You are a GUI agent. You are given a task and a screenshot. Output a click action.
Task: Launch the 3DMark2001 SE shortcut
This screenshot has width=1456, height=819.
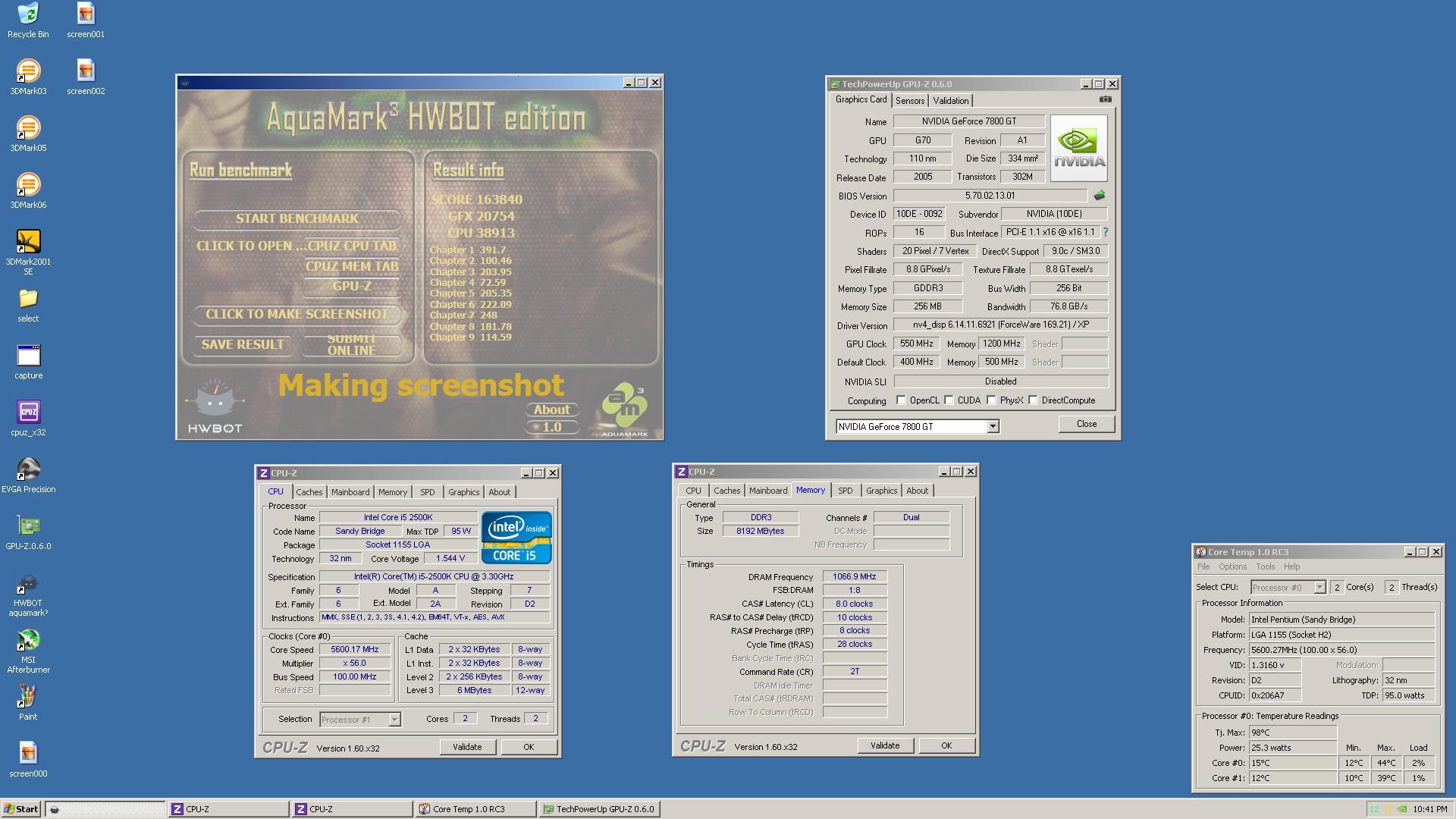(28, 253)
